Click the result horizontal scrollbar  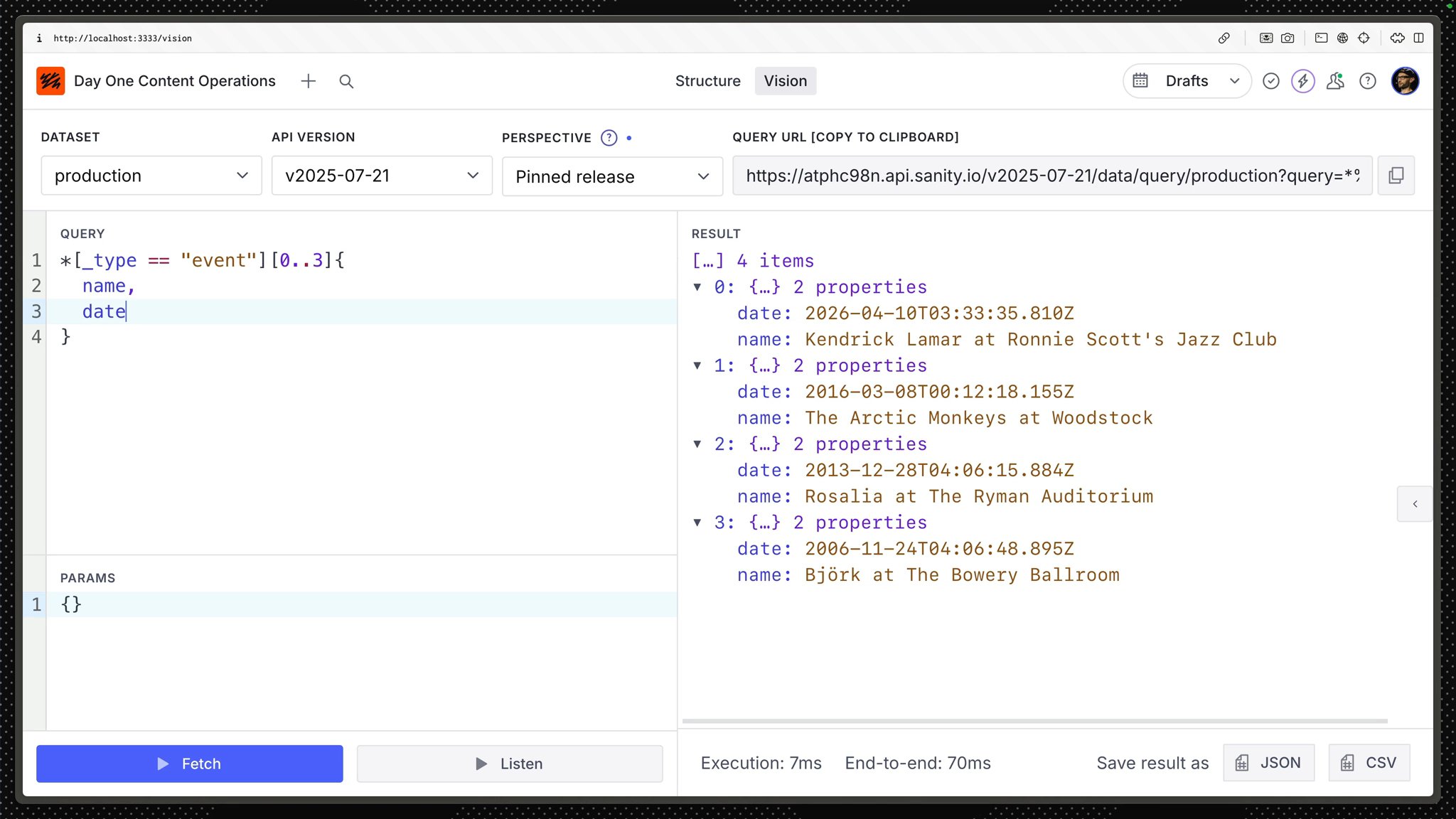click(1035, 721)
